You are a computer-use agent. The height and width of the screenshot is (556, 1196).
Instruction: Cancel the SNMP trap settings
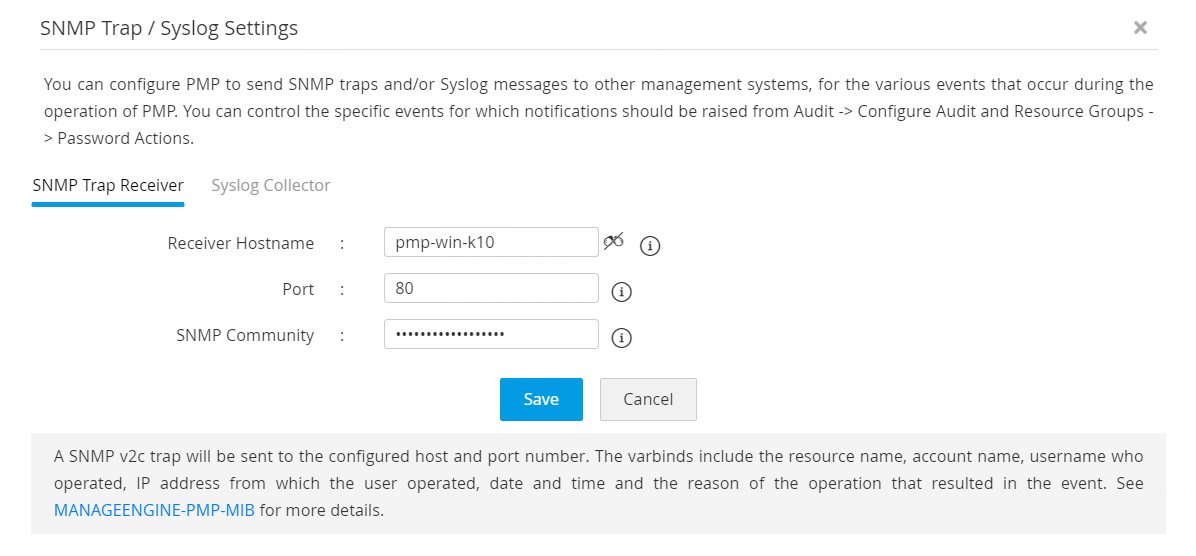pyautogui.click(x=648, y=399)
